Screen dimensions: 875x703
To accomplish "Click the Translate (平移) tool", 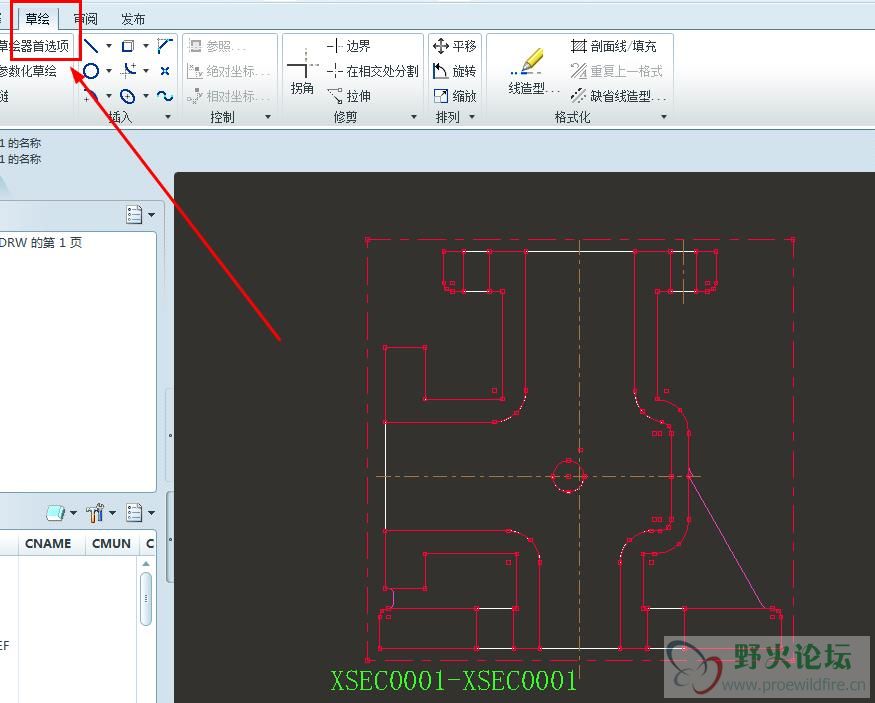I will click(x=455, y=46).
